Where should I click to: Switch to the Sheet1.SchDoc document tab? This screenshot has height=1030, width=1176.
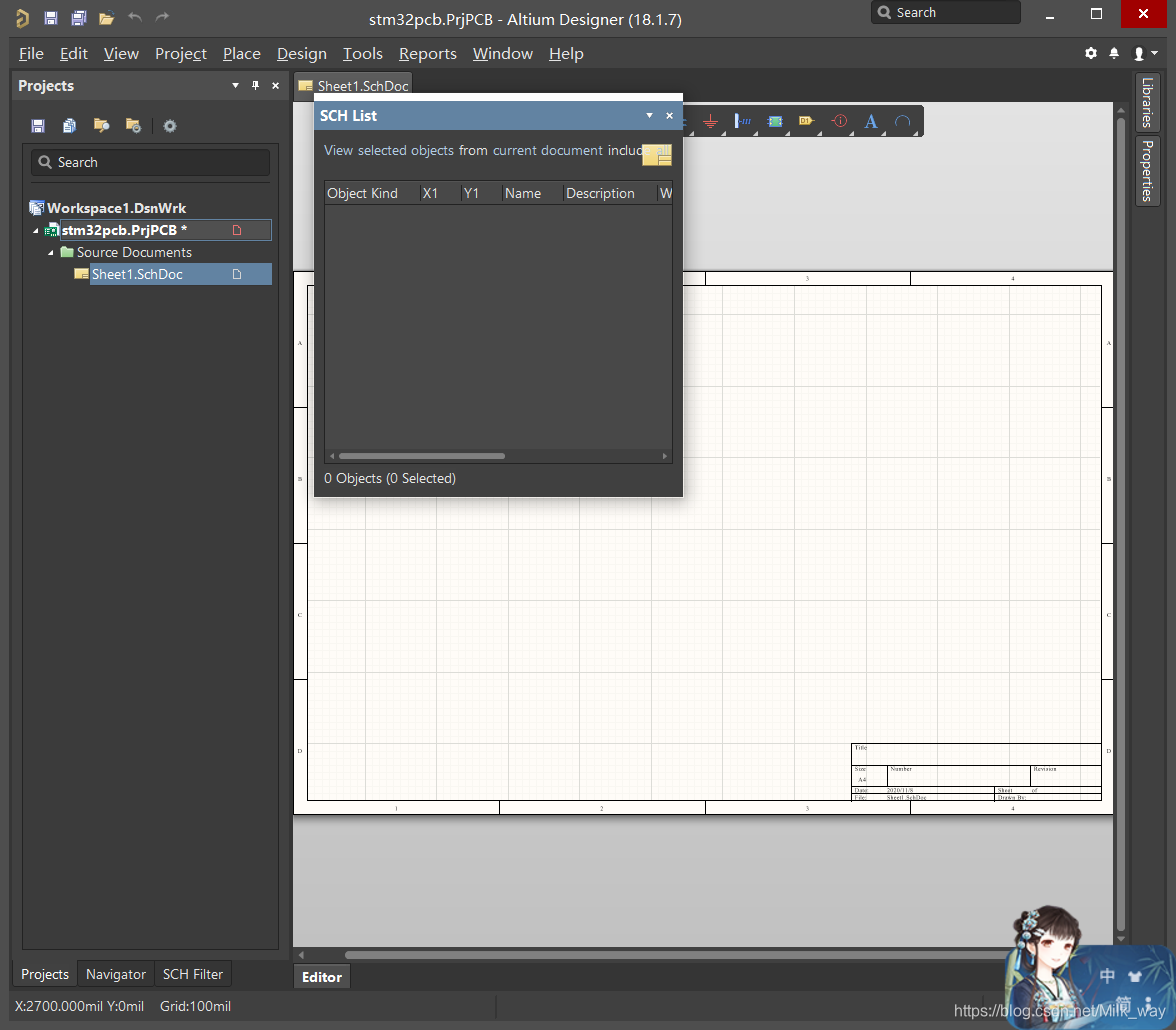click(x=353, y=86)
